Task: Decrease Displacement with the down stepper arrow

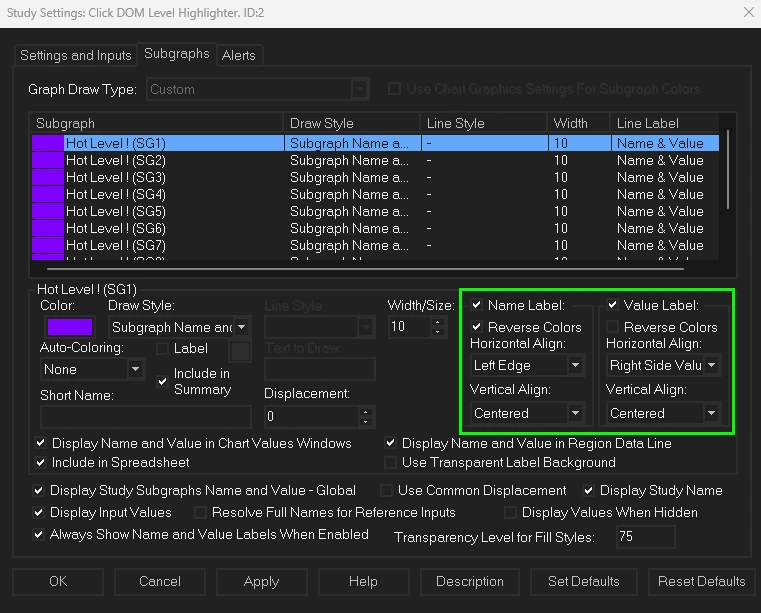Action: click(366, 421)
